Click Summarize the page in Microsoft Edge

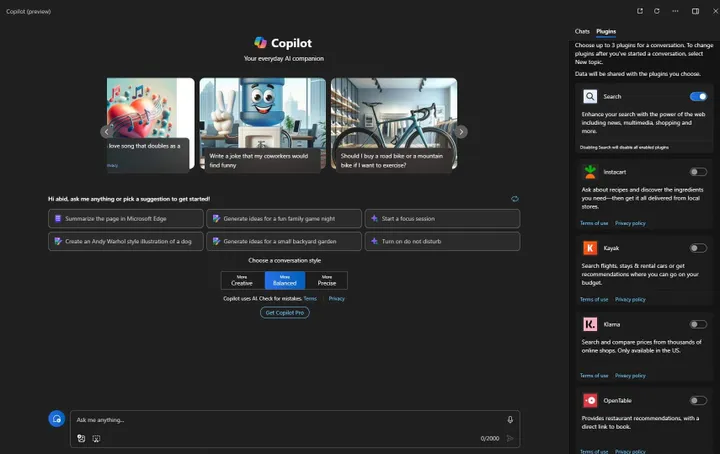126,219
